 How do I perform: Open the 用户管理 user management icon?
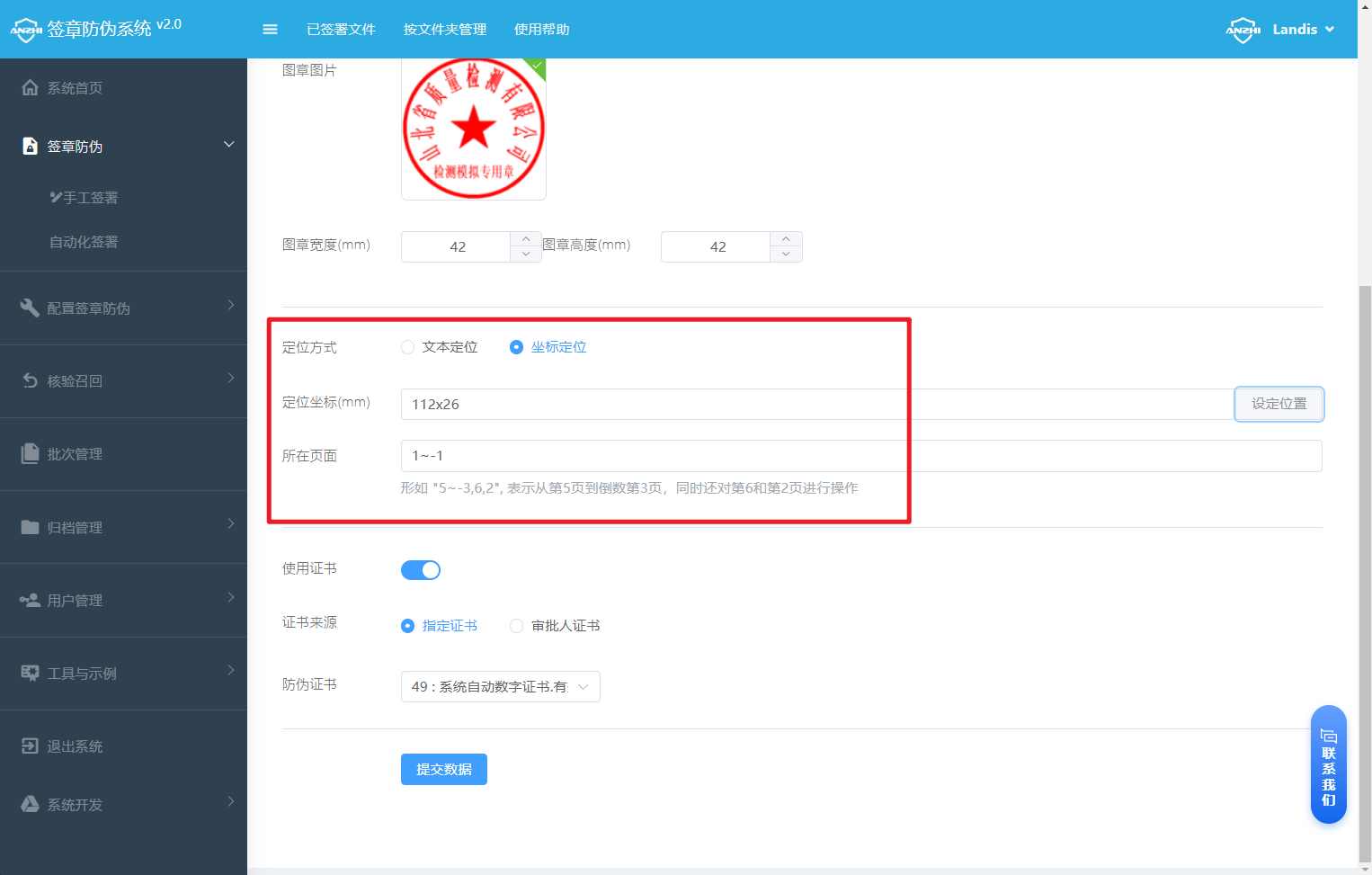click(30, 600)
